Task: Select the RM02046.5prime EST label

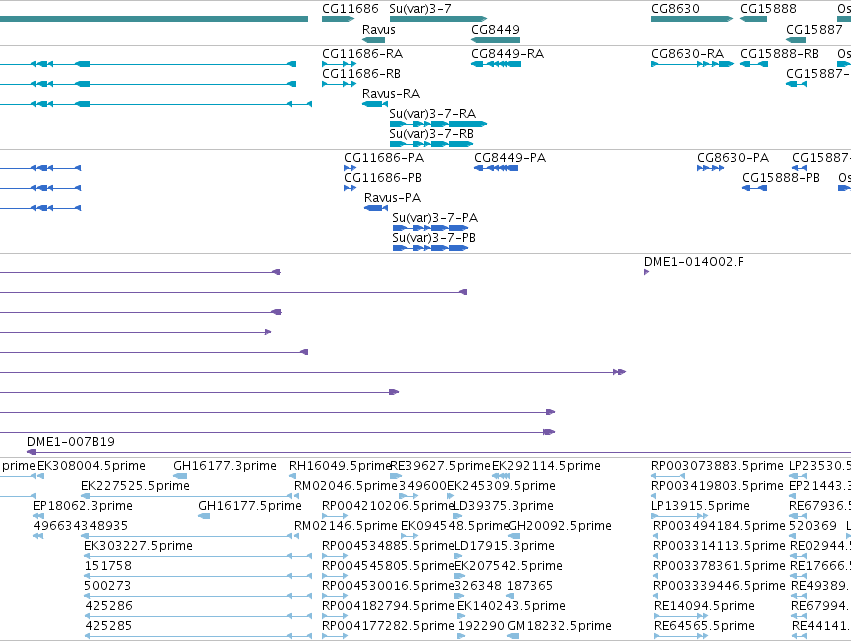Action: (x=346, y=486)
